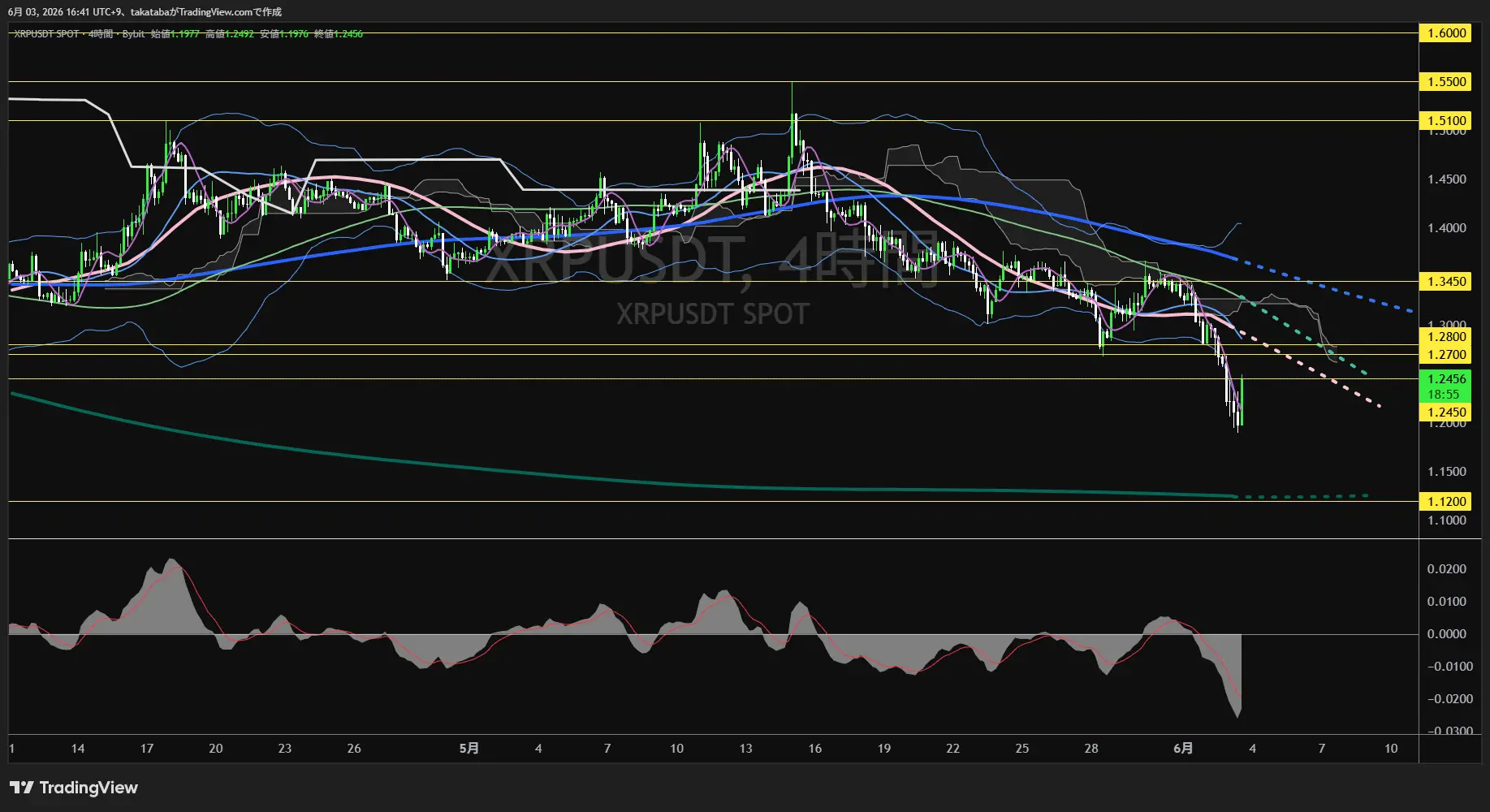The image size is (1490, 812).
Task: Click the 1.4500 price axis tick
Action: pos(1446,179)
